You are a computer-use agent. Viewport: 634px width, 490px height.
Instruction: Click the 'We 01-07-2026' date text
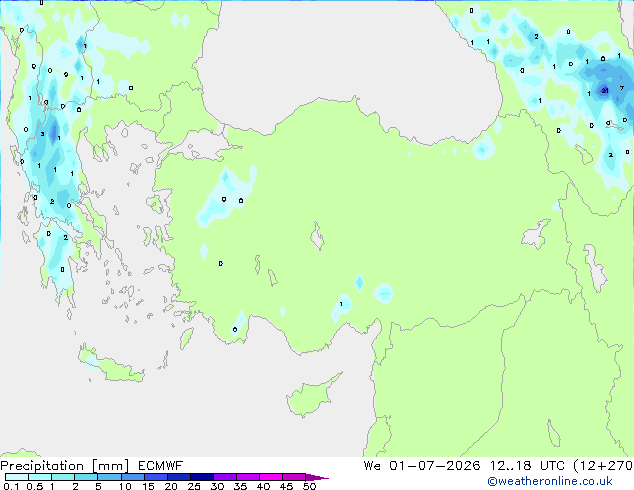coord(422,466)
